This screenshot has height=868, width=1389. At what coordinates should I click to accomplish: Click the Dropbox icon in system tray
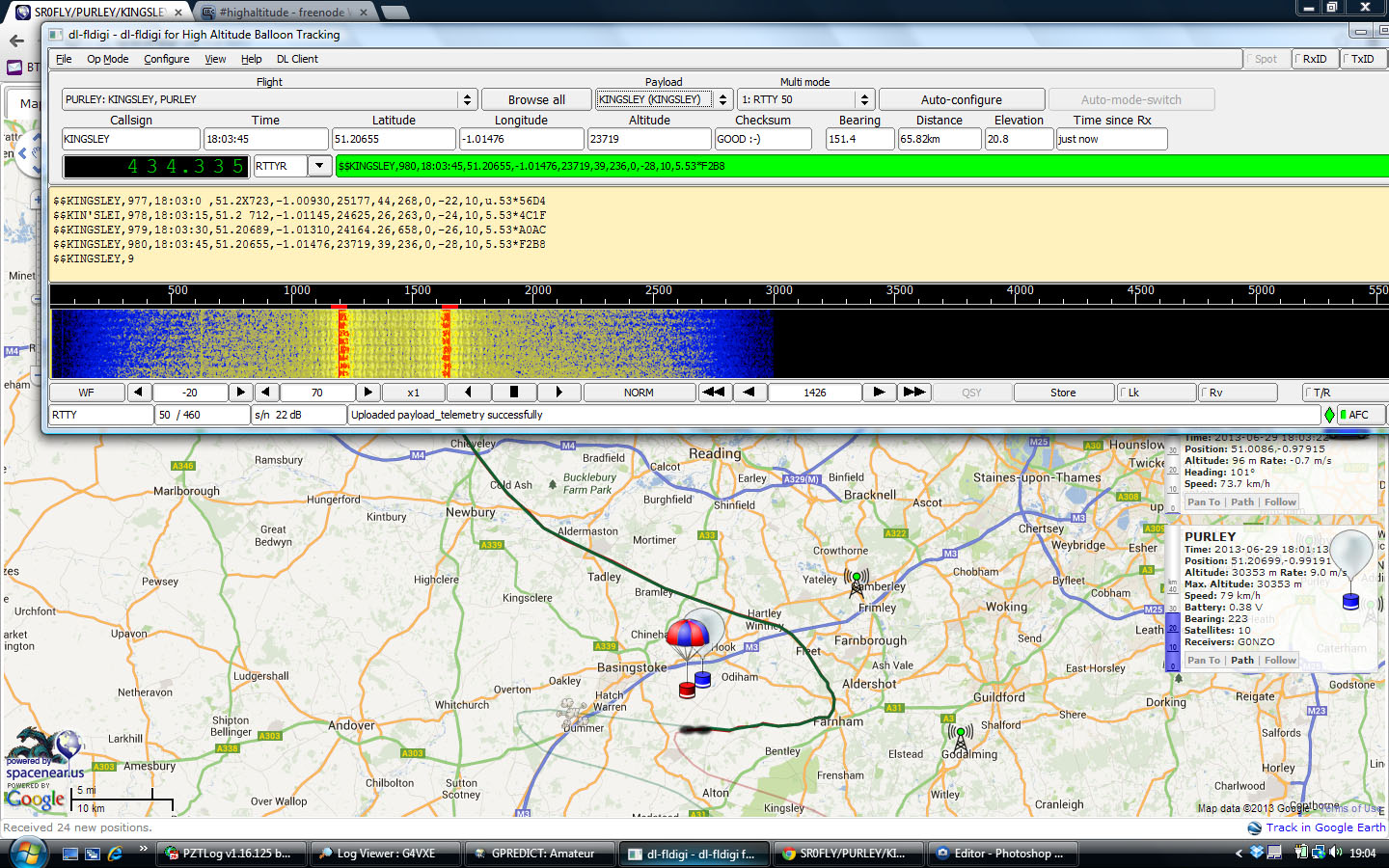[x=1257, y=853]
